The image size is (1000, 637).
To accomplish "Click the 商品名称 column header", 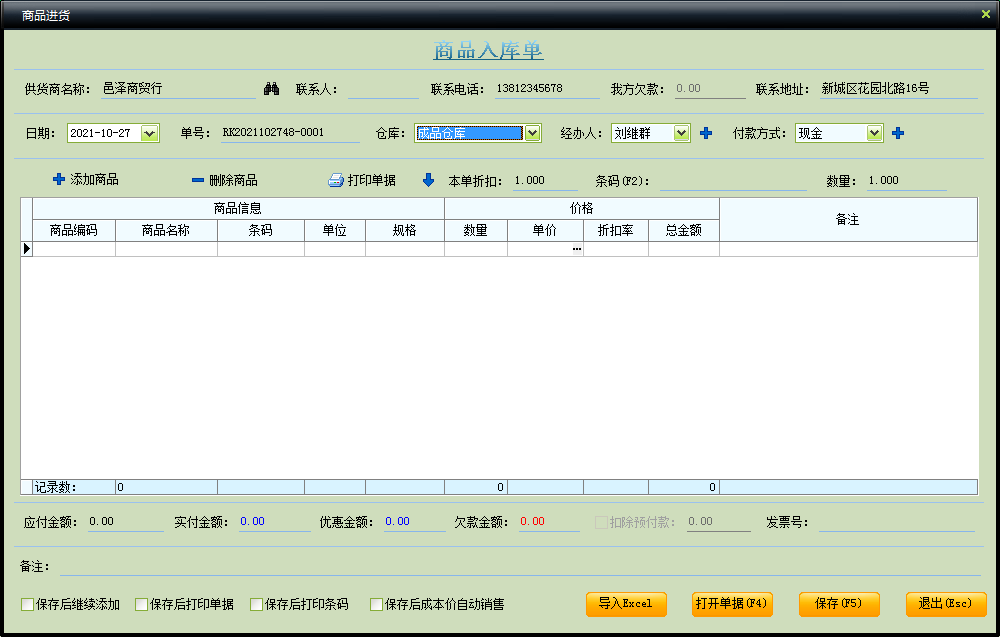I will click(x=166, y=230).
